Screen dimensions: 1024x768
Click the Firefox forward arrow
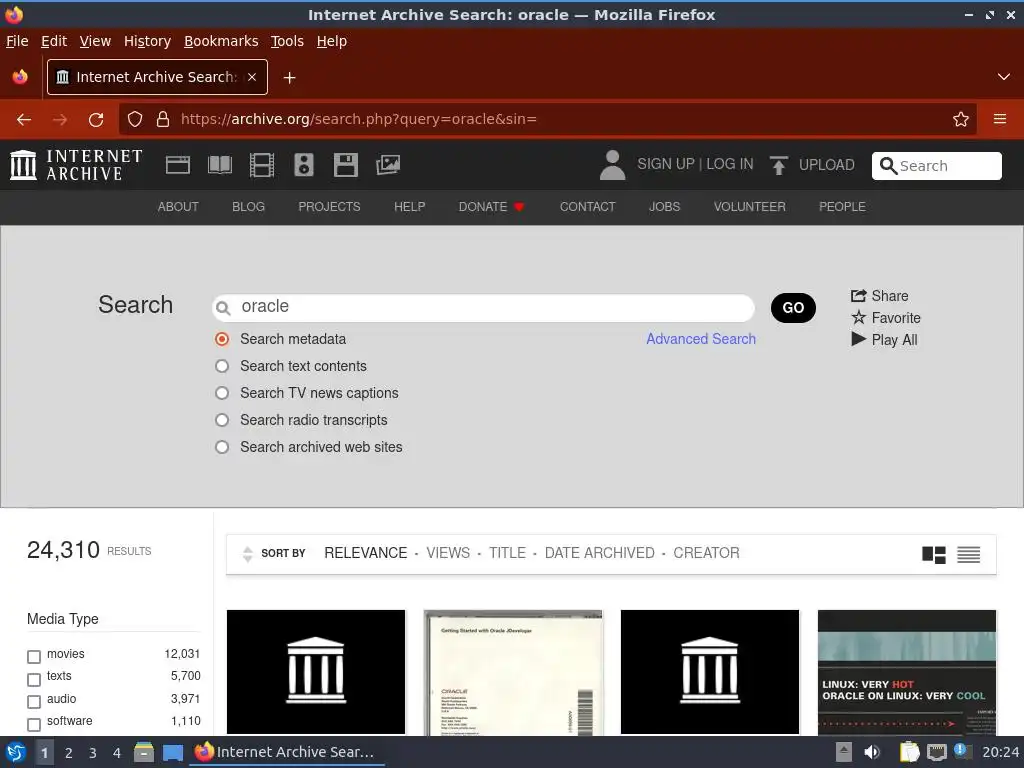(x=60, y=120)
